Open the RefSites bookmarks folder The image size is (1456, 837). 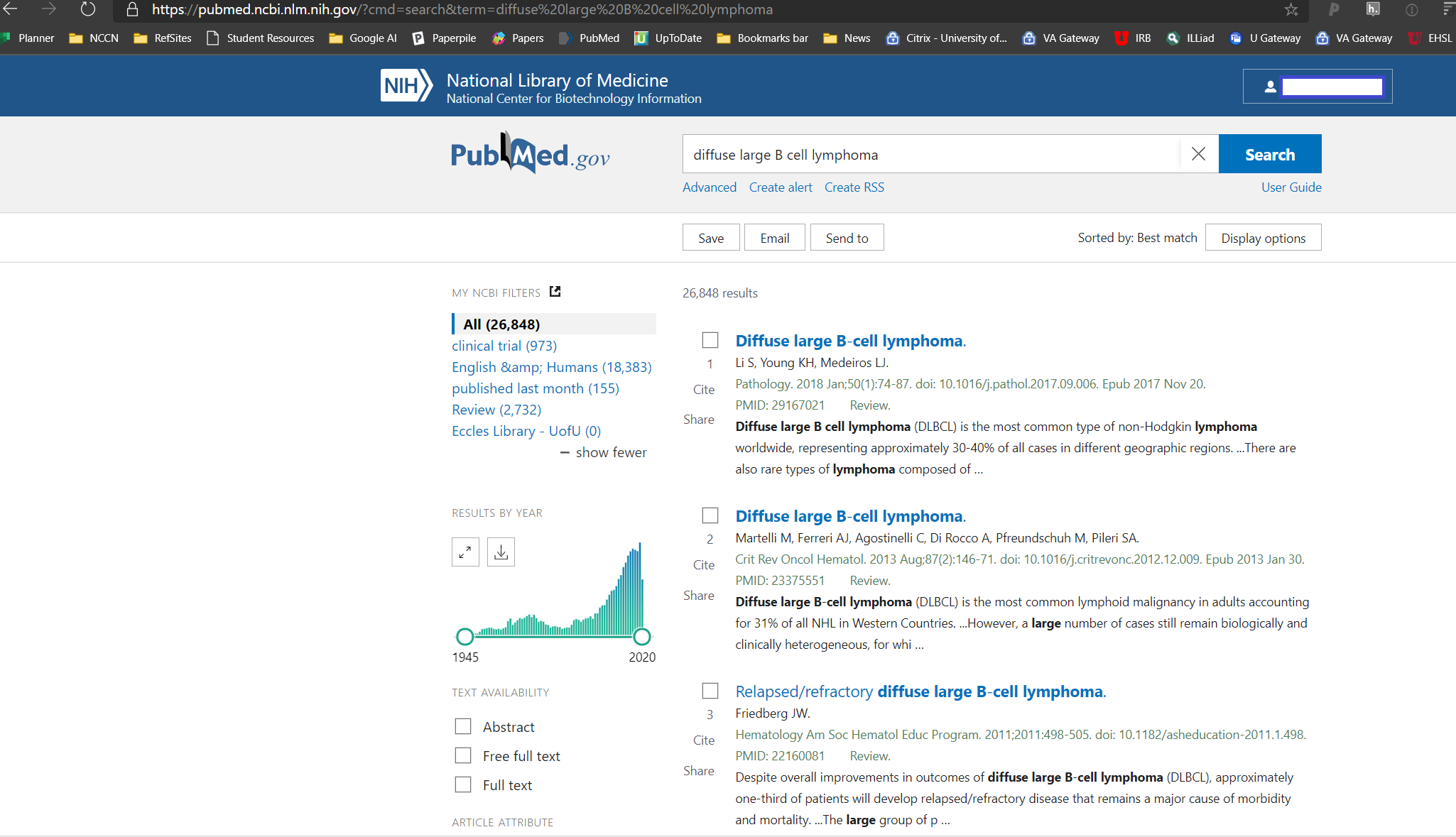point(163,38)
